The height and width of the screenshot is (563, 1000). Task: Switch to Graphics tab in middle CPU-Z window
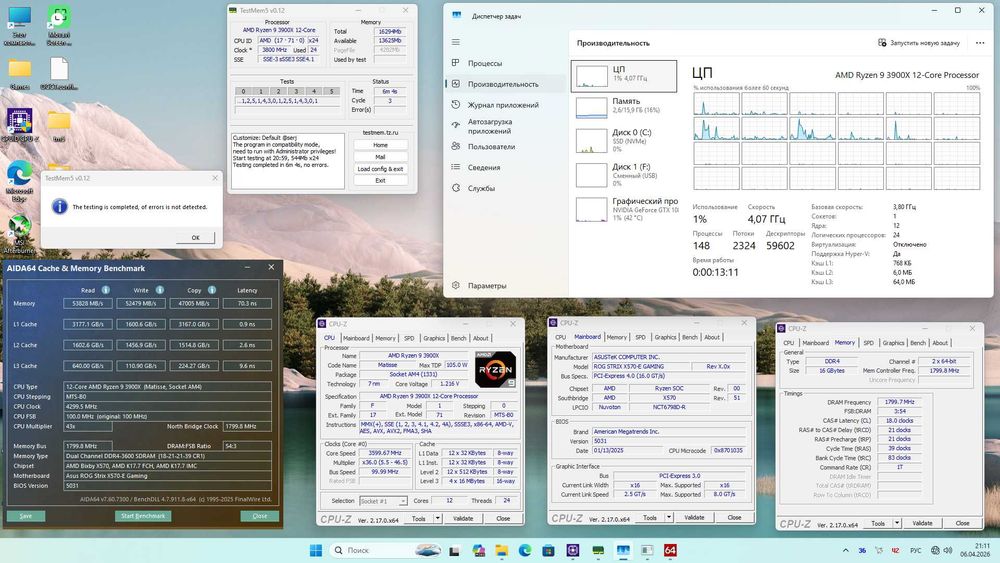(x=665, y=337)
